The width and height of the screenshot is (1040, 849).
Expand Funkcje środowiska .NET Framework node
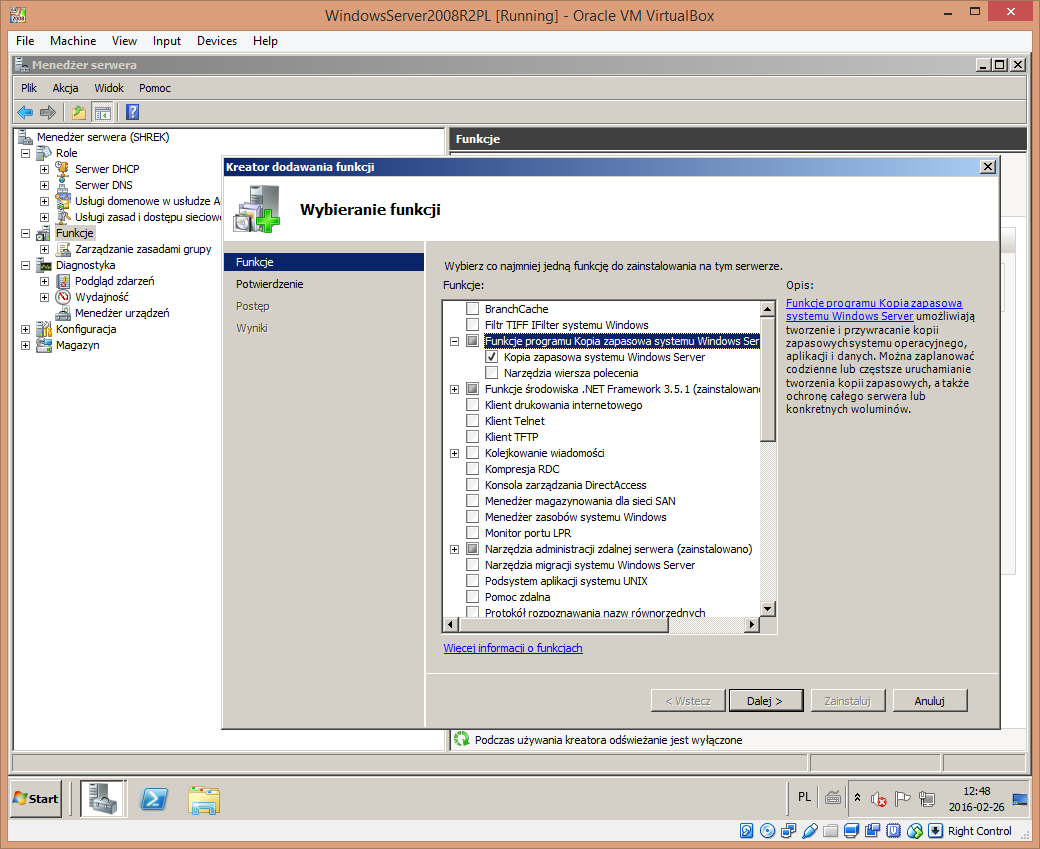pyautogui.click(x=454, y=389)
